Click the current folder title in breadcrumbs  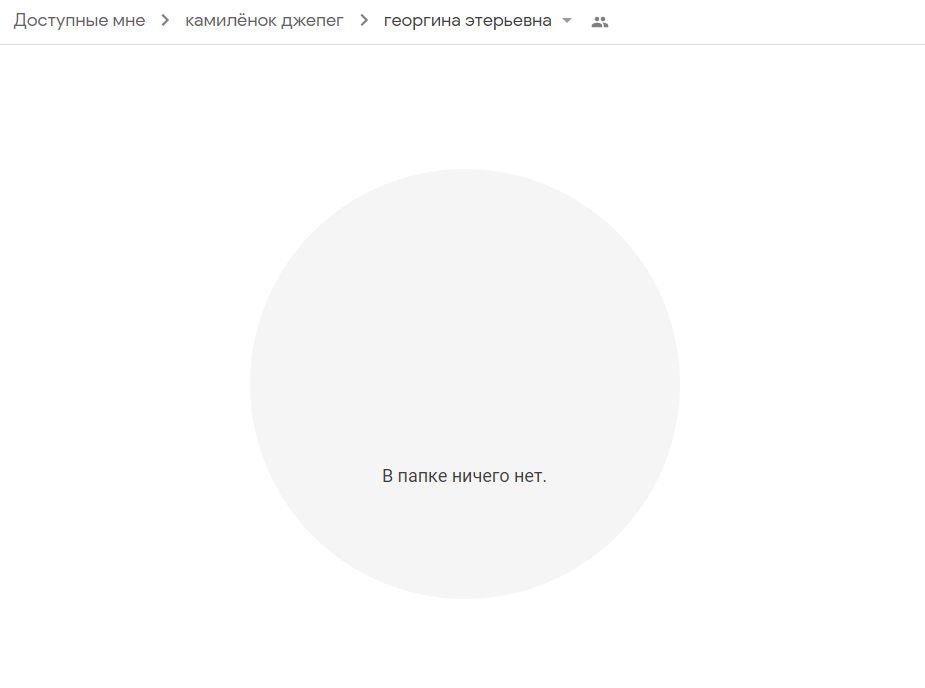pyautogui.click(x=467, y=21)
